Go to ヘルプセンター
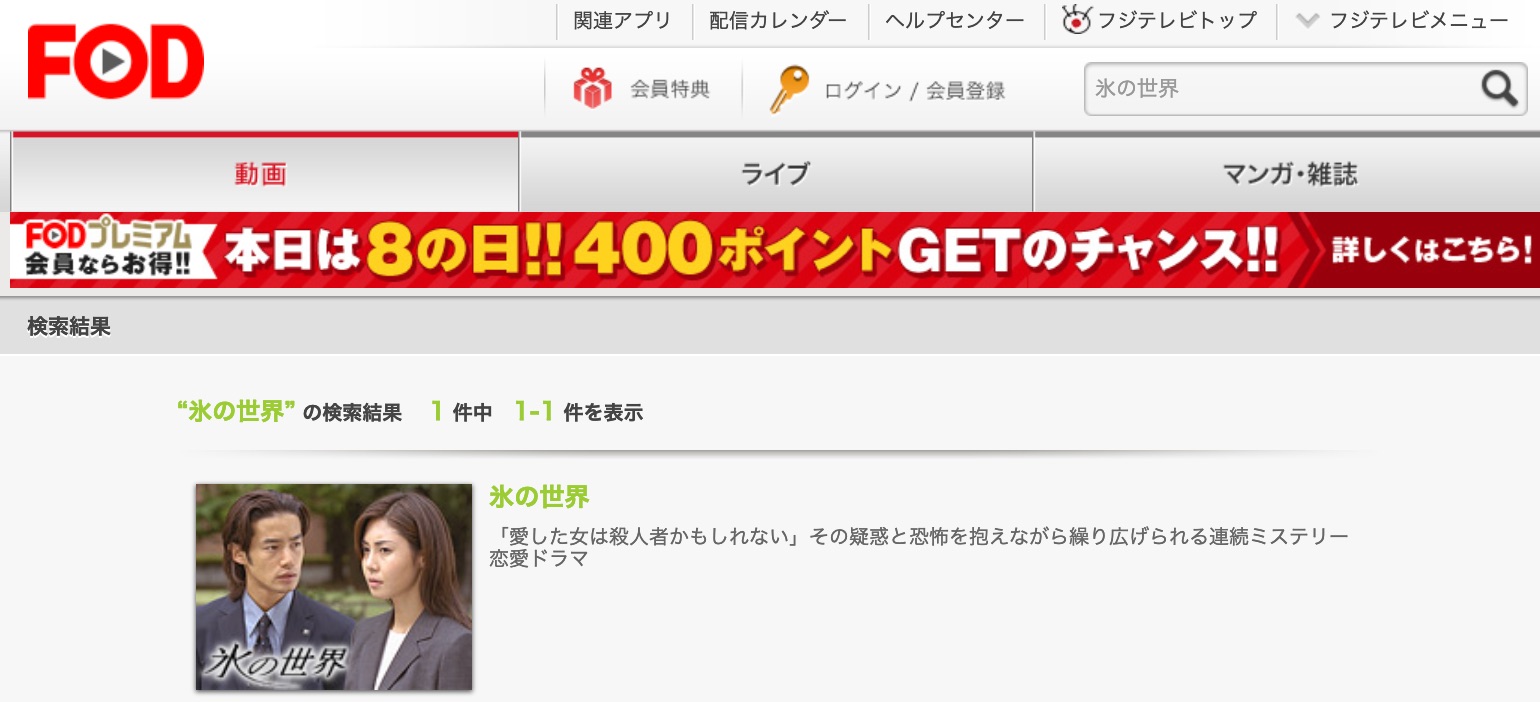Viewport: 1540px width, 702px height. [x=954, y=20]
